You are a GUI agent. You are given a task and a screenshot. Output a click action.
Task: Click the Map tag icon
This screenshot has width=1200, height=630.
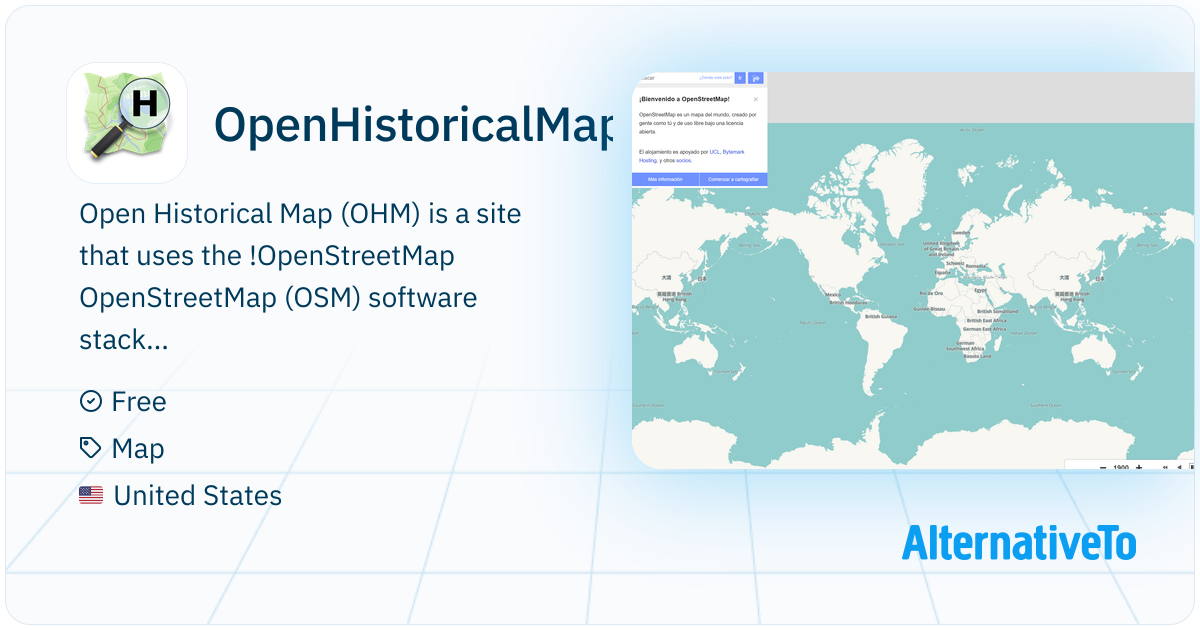pyautogui.click(x=91, y=449)
